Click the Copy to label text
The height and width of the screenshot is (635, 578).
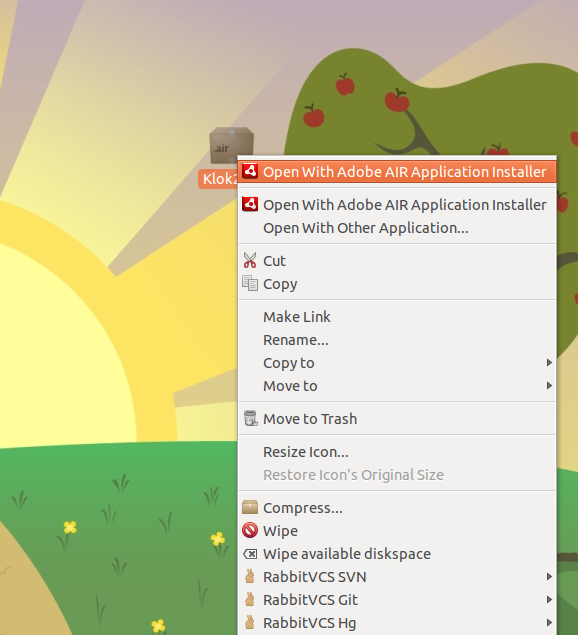click(x=288, y=363)
